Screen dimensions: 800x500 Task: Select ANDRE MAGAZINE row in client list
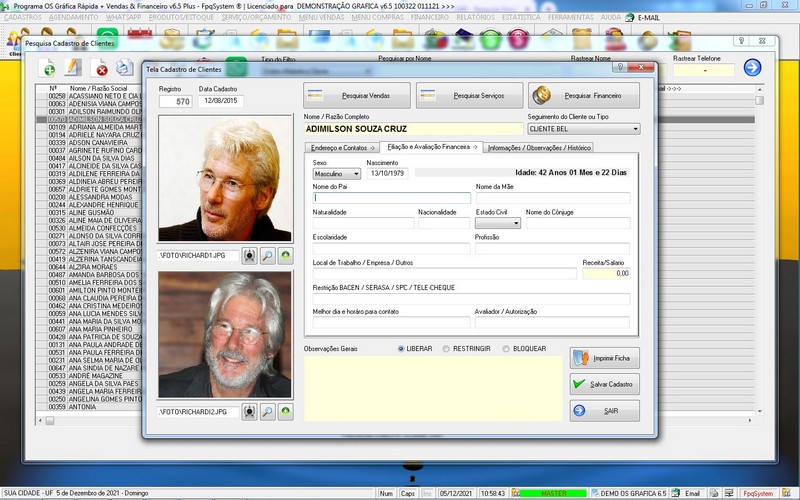tap(89, 376)
